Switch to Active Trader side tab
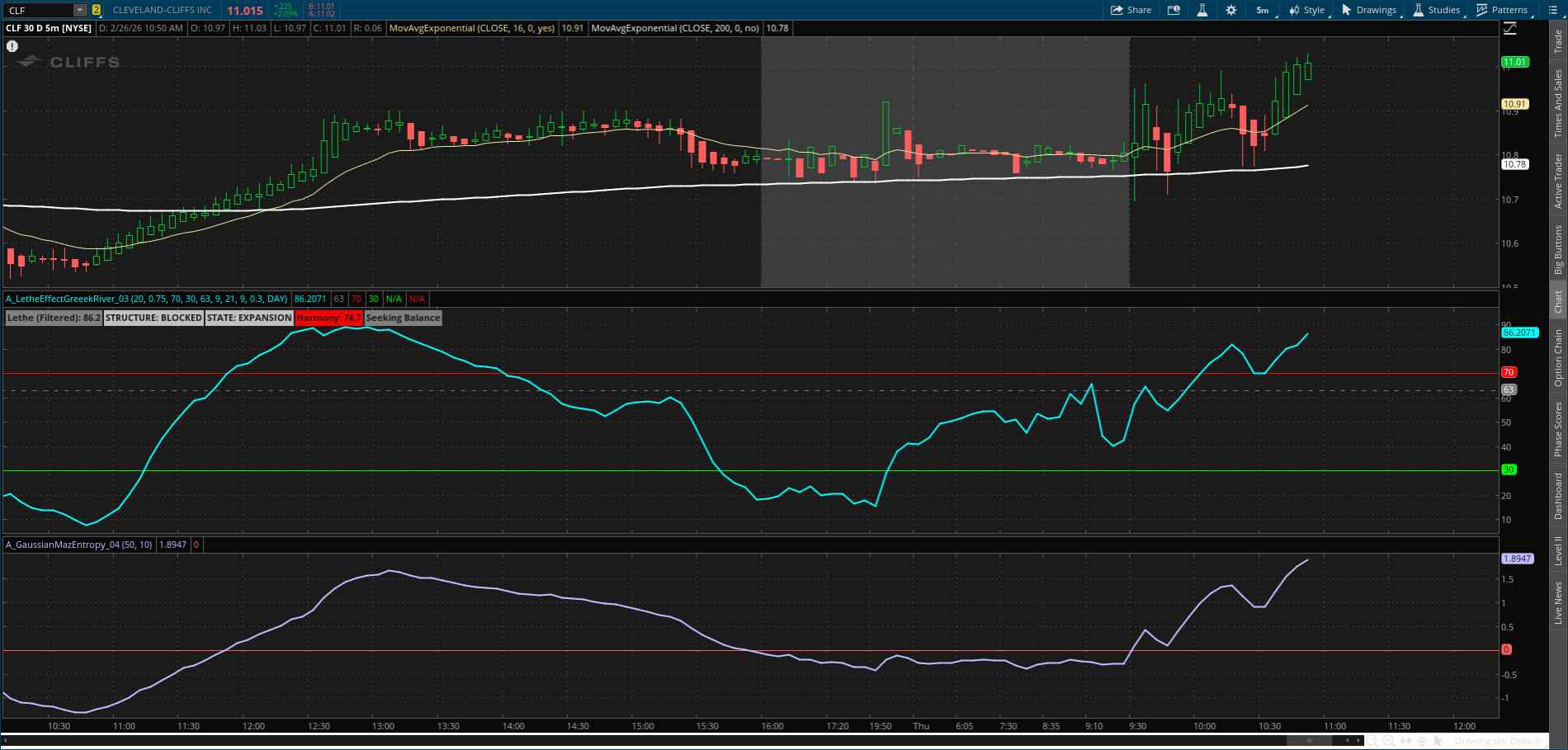Screen dimensions: 1568x750 point(1558,181)
